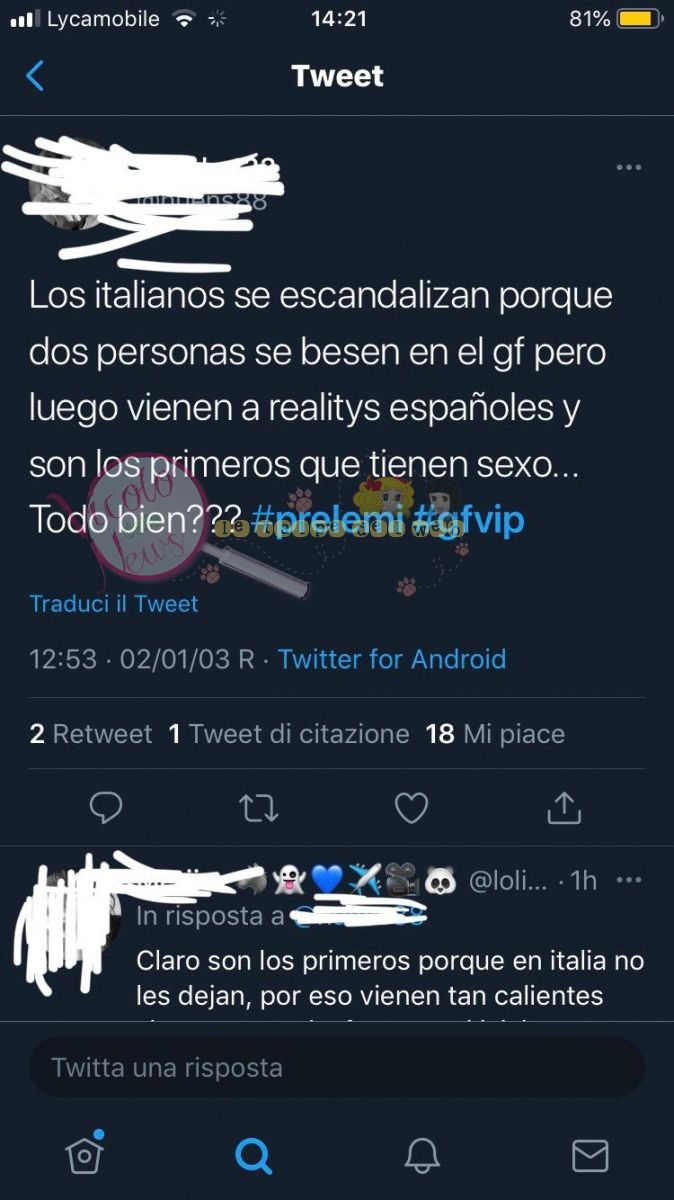View the 2 Retweet list
This screenshot has height=1200, width=674.
point(91,734)
